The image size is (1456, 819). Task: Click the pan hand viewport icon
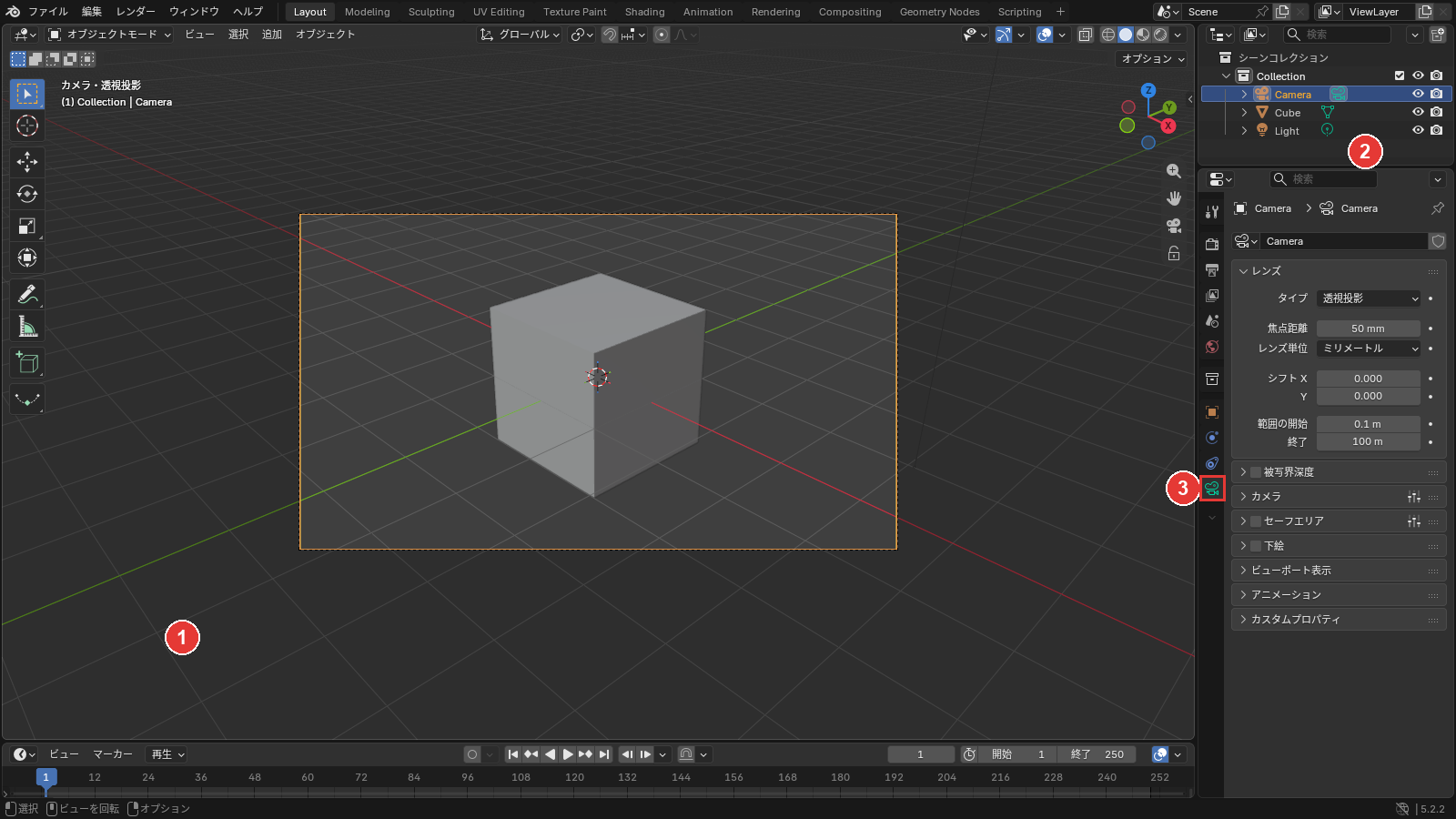tap(1174, 198)
